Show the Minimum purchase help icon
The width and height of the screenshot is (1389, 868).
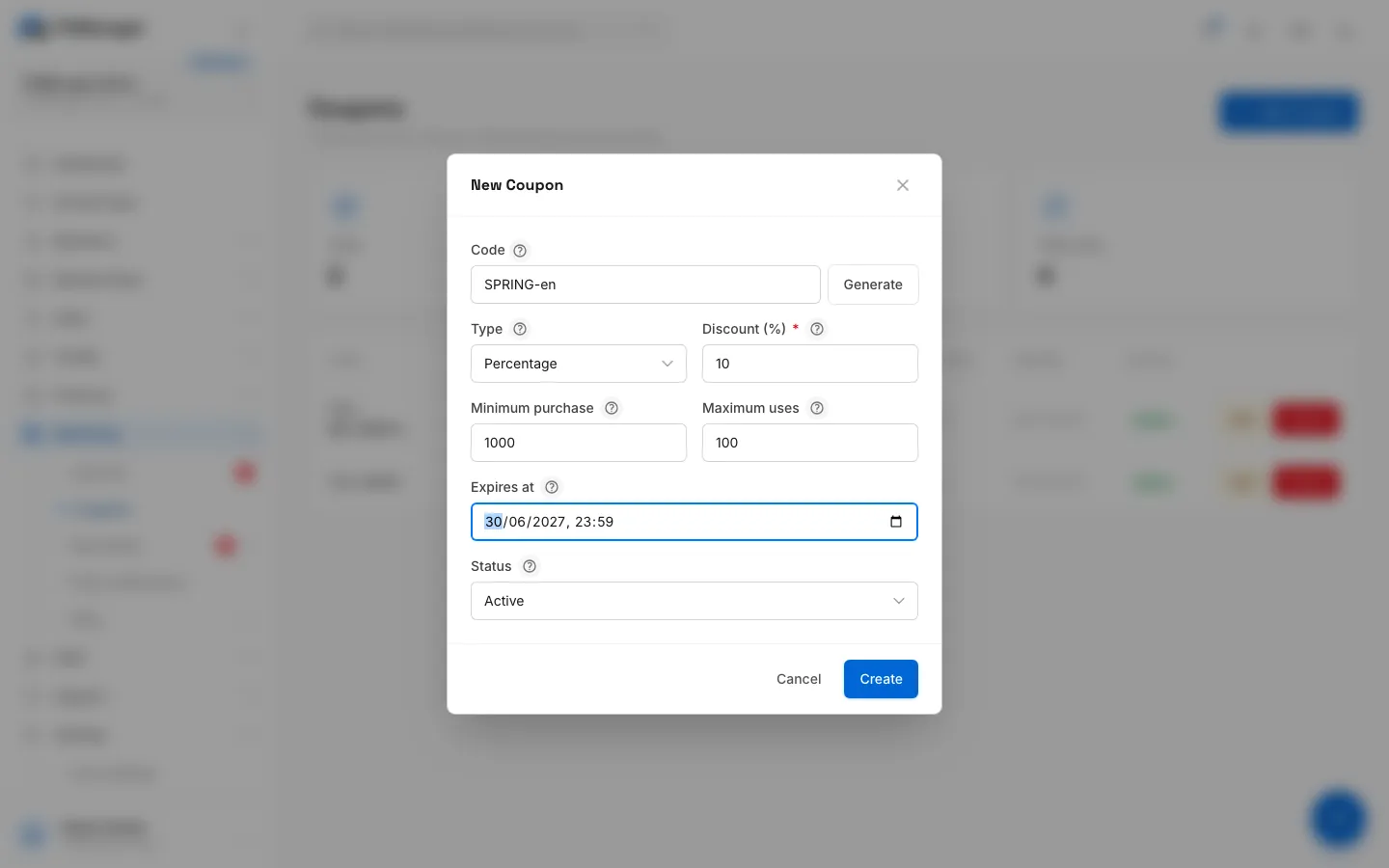pos(612,408)
